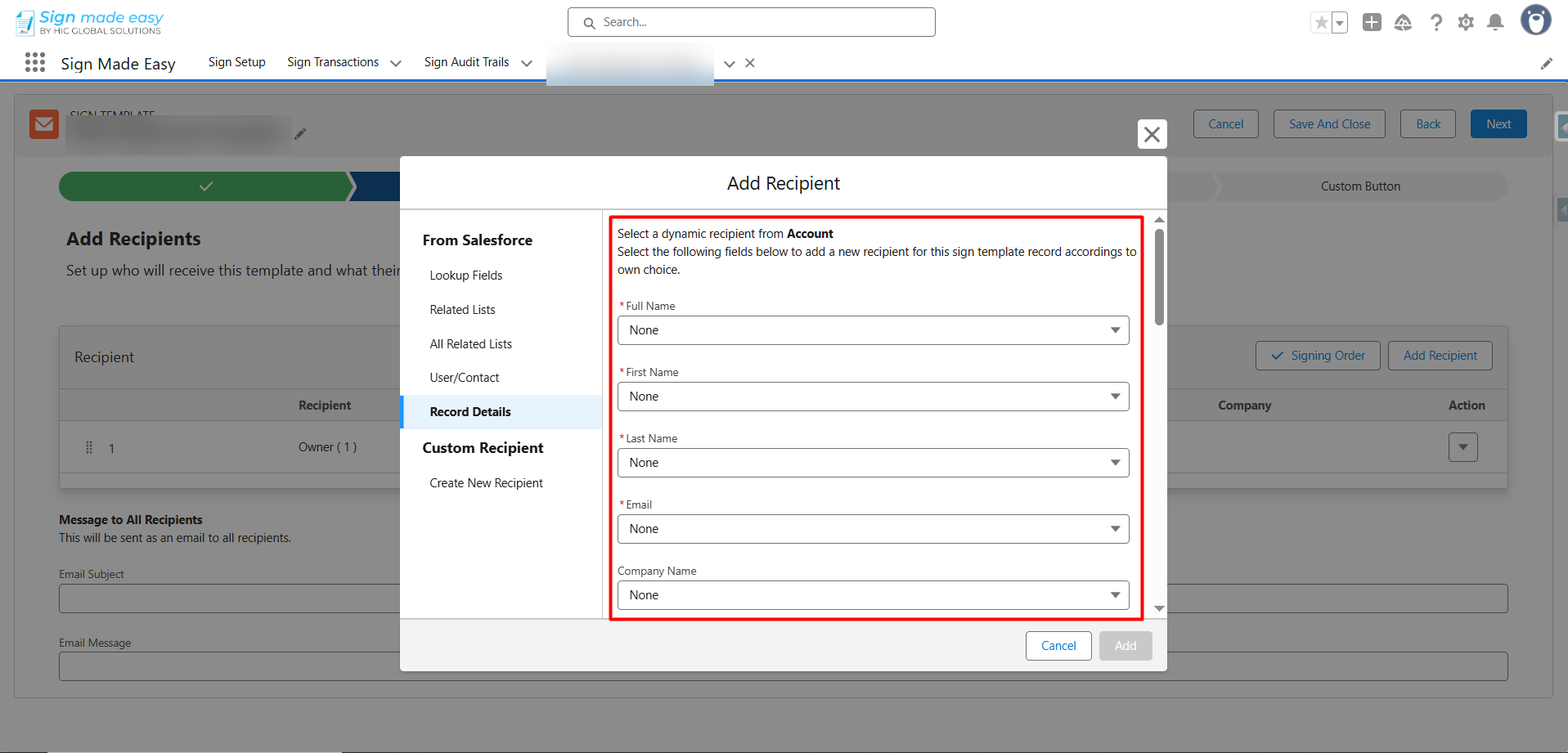Open the Email field dropdown
Screen dimensions: 1568x753
pyautogui.click(x=873, y=529)
